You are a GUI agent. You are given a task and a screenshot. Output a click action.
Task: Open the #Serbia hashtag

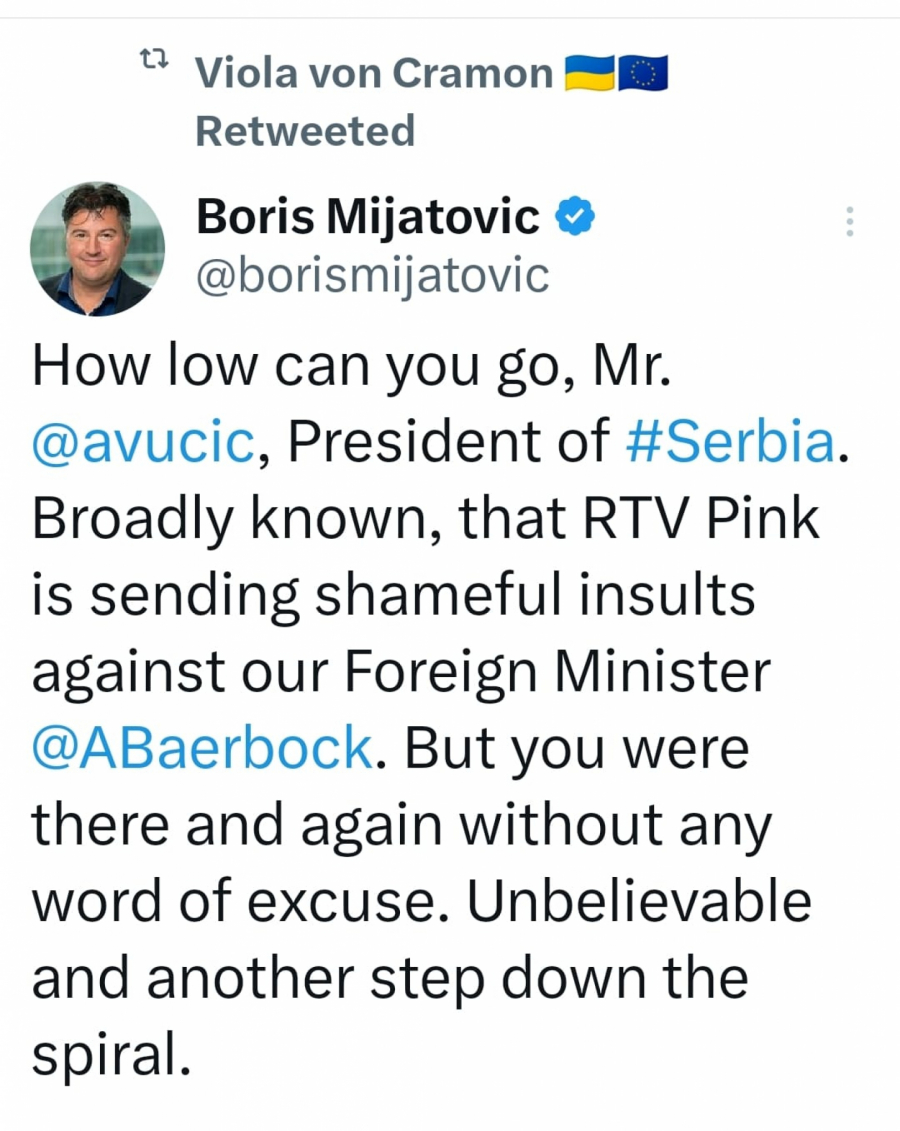coord(729,443)
